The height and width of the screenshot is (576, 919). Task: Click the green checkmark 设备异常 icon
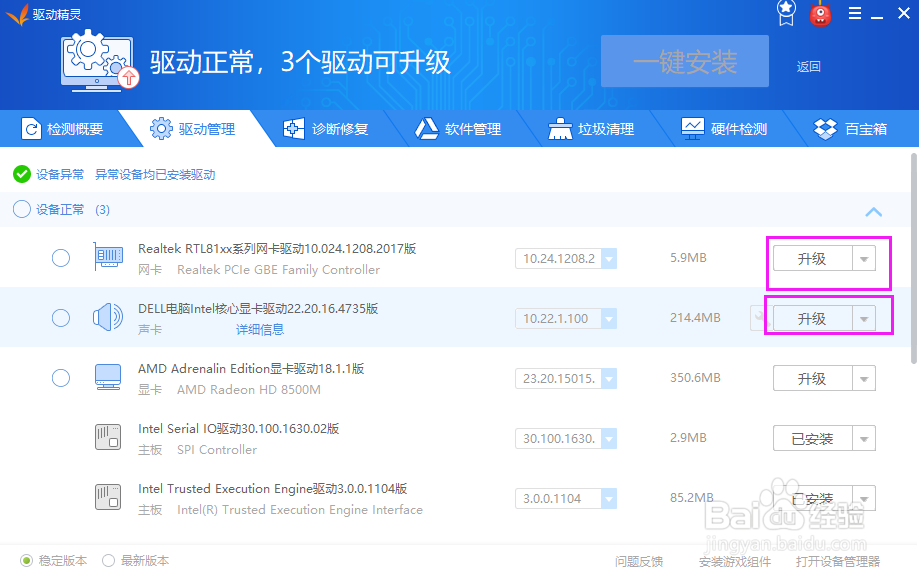coord(22,174)
